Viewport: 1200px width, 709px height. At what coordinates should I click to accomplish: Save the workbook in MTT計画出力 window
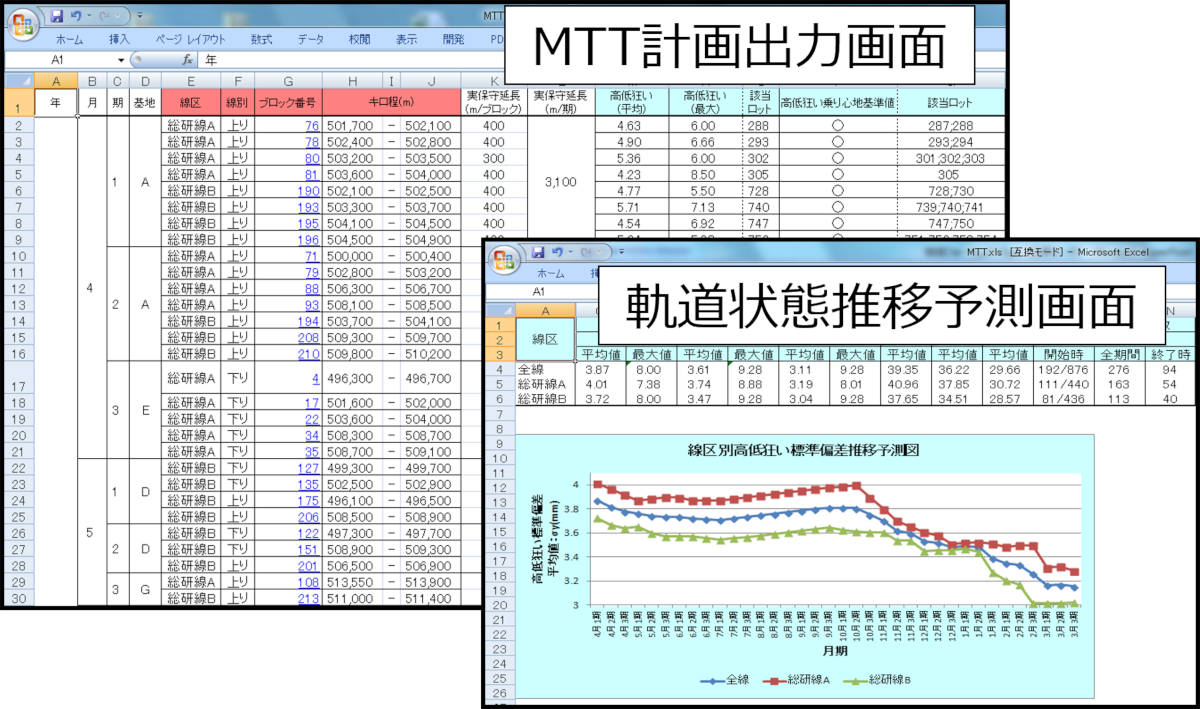(57, 17)
